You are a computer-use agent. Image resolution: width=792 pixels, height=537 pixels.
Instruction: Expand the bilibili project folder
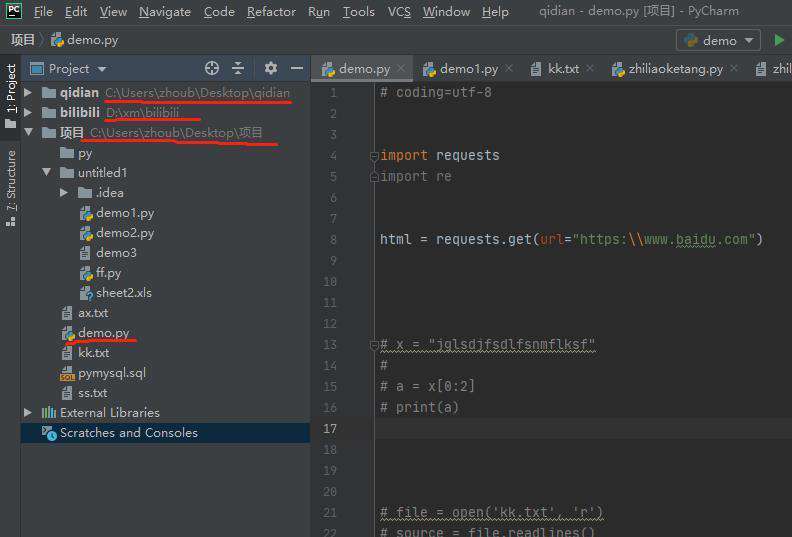(28, 112)
